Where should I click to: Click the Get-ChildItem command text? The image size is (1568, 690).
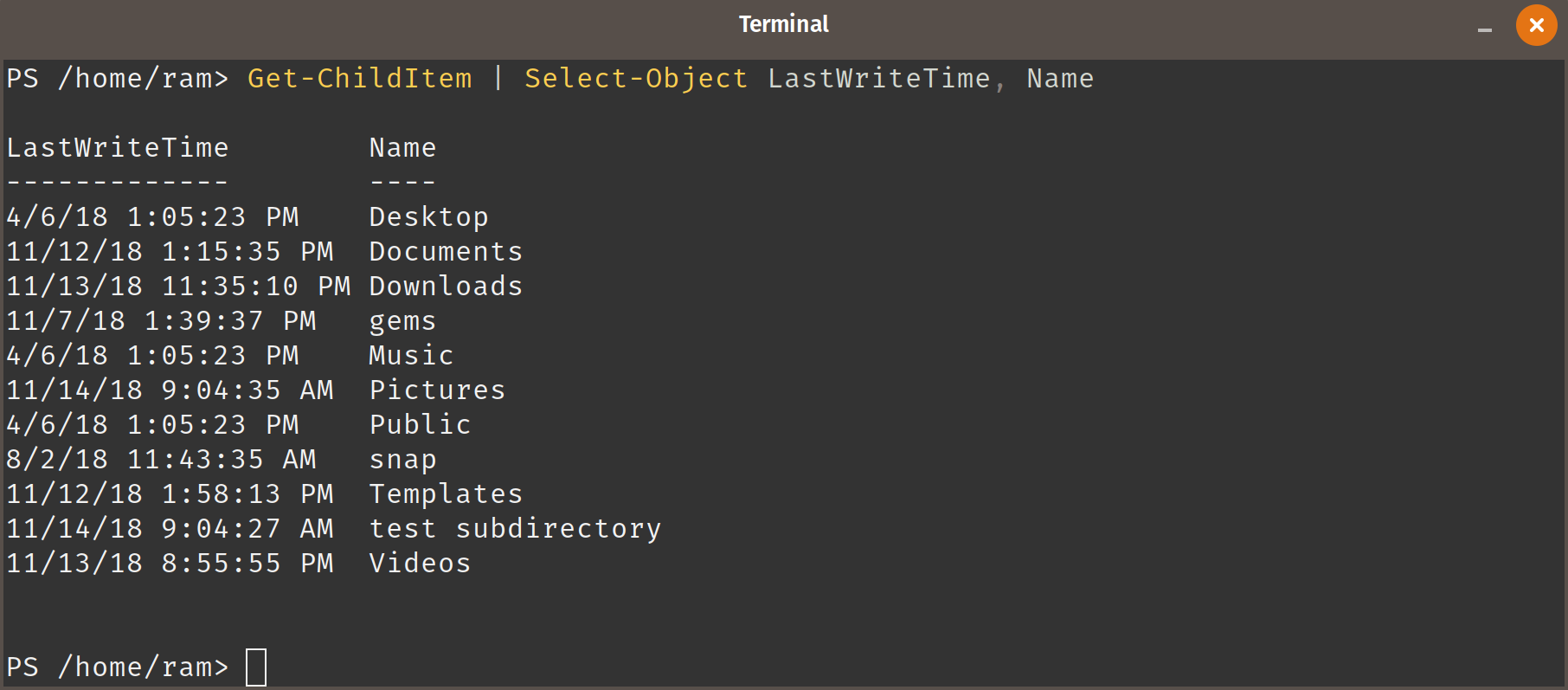(360, 79)
